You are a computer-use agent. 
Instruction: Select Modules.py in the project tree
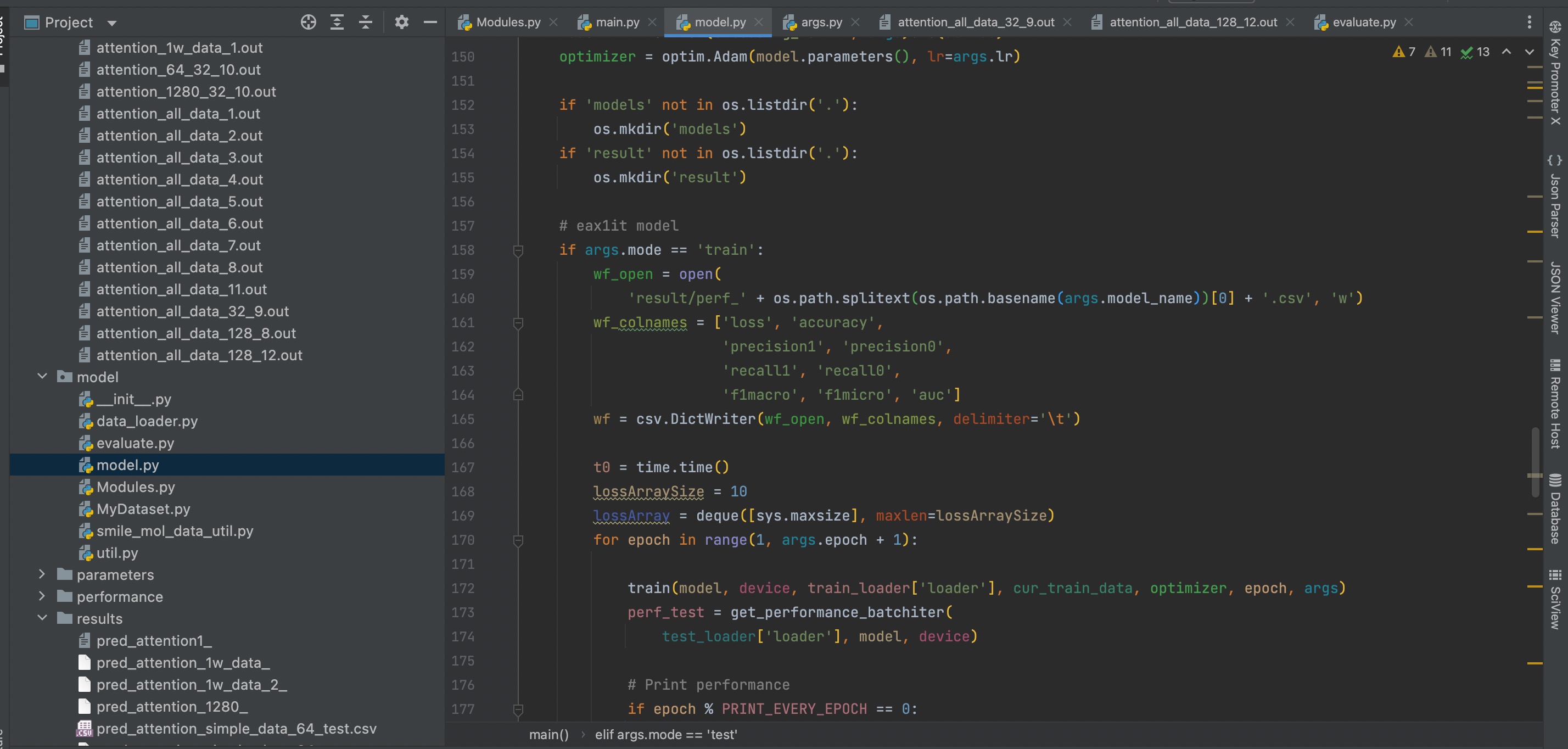(135, 487)
